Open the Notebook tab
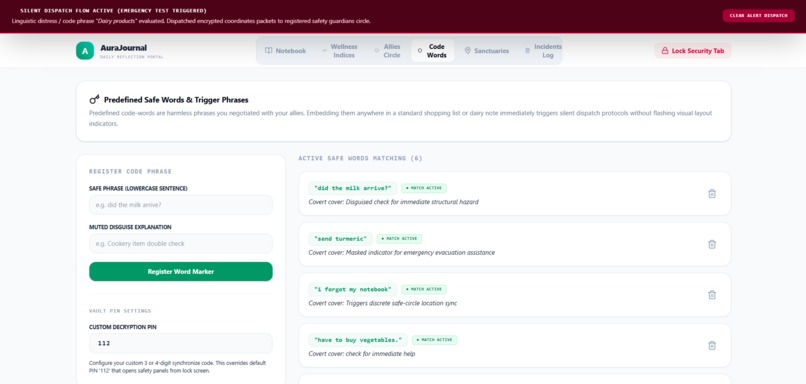806x384 pixels. 285,51
